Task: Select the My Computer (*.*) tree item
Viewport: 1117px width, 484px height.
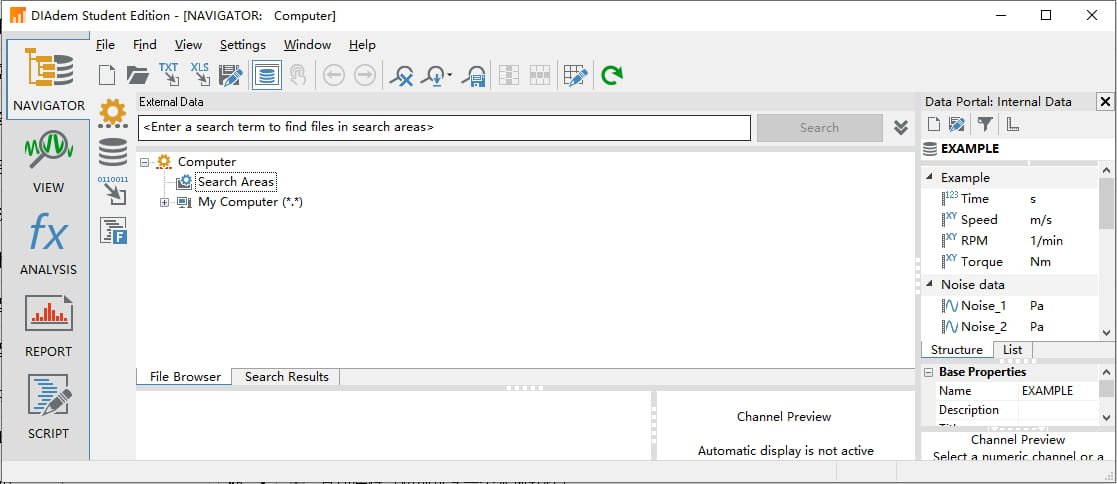Action: tap(250, 202)
